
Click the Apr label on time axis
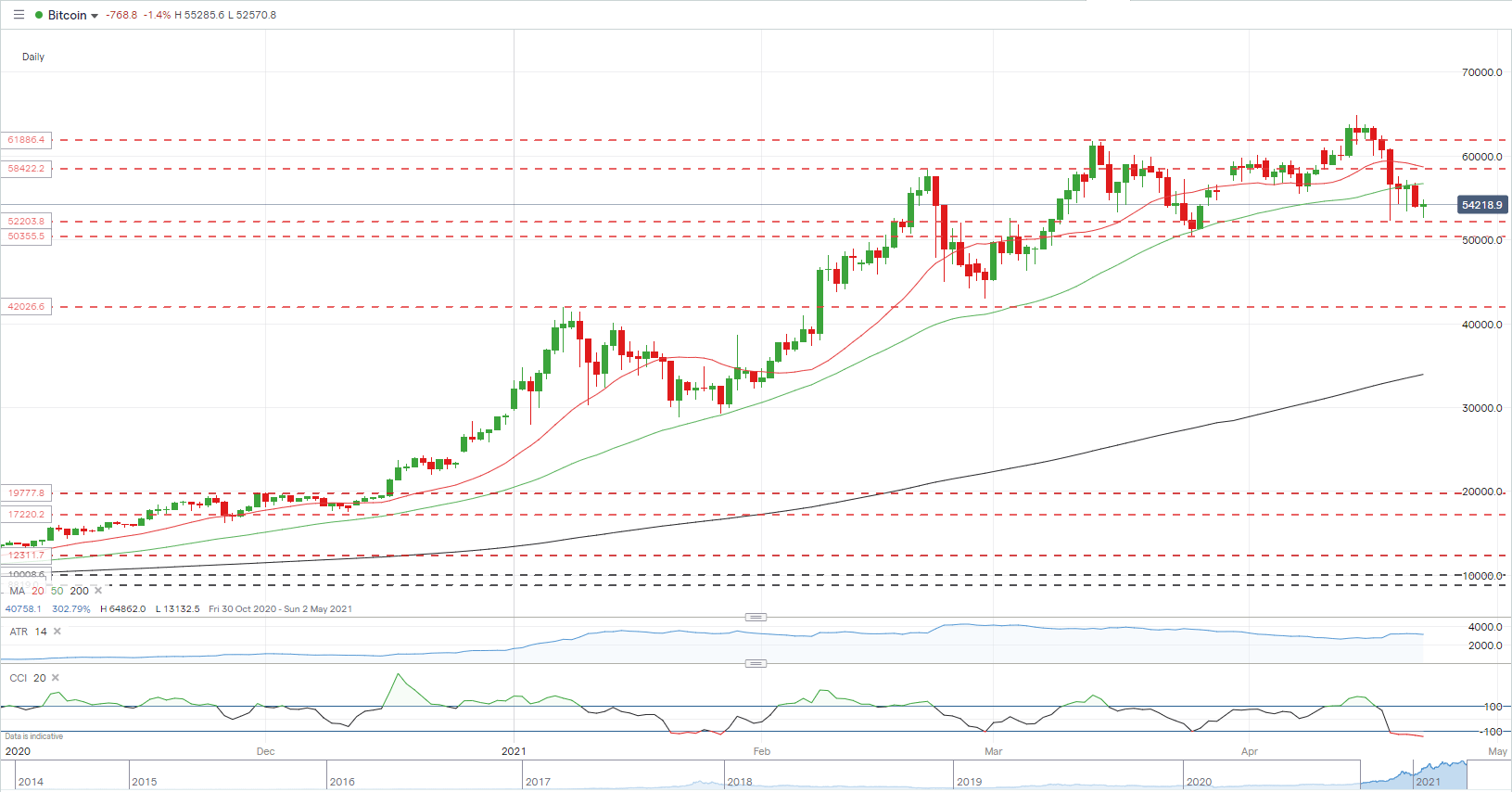[1249, 751]
